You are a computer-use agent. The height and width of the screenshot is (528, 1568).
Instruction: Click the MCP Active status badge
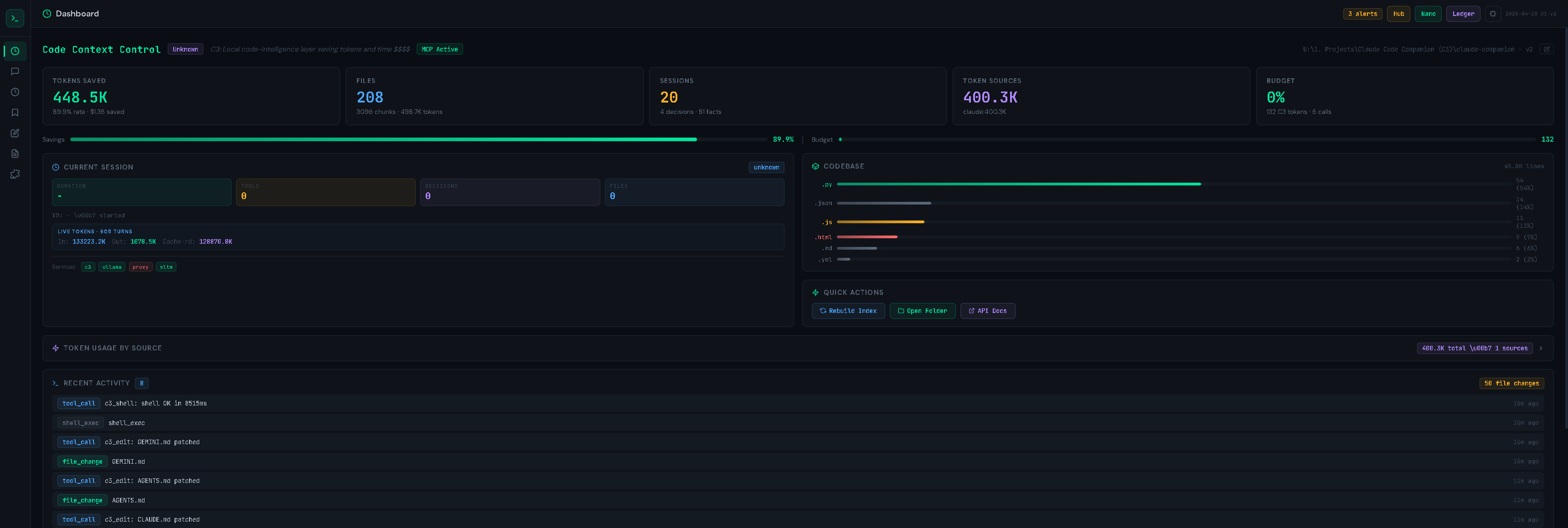pos(439,49)
